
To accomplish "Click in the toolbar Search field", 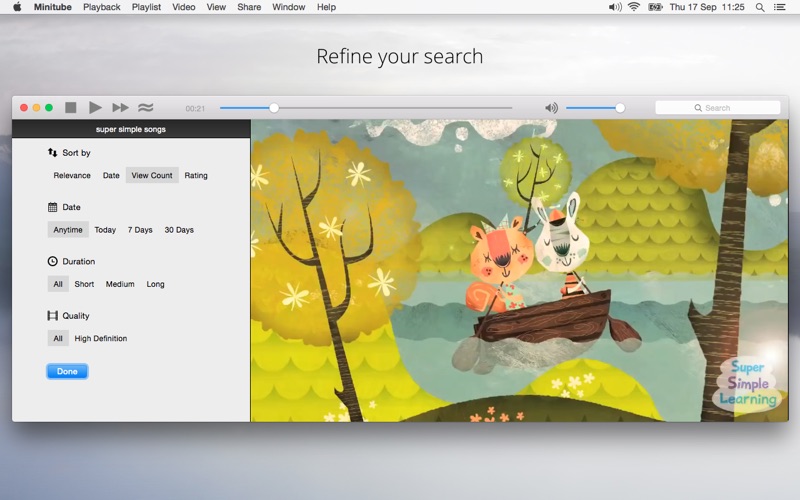I will coord(717,108).
